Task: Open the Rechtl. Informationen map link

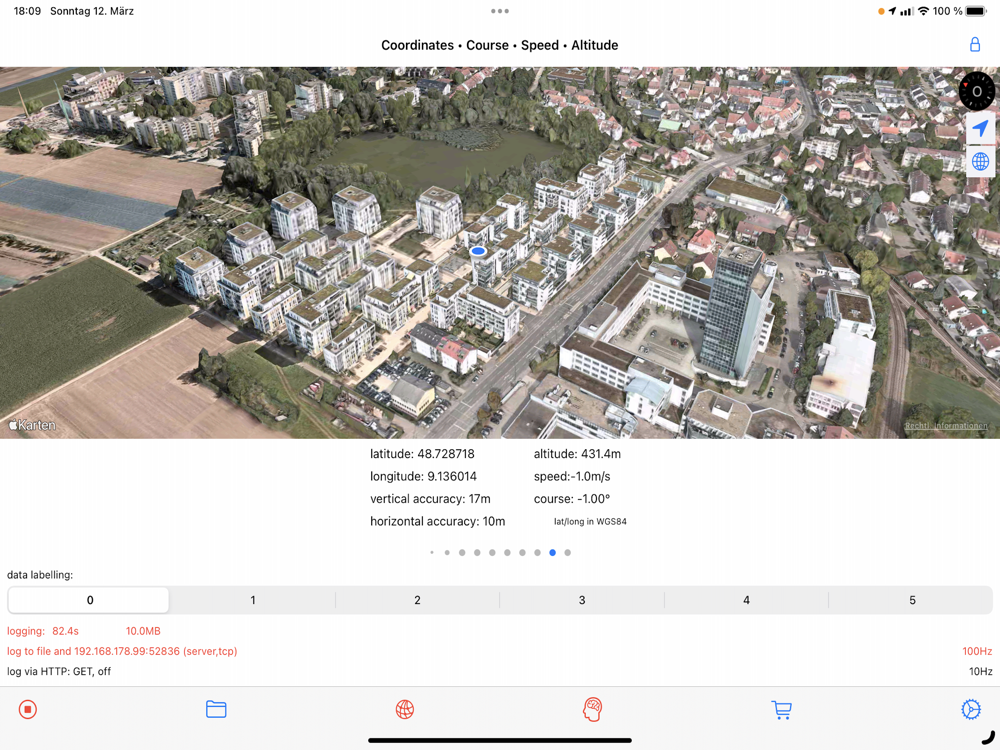Action: tap(945, 426)
